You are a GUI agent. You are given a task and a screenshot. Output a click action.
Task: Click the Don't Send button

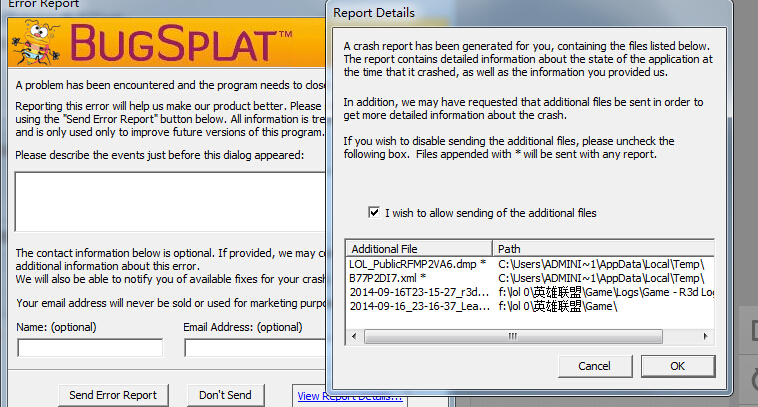coord(225,395)
